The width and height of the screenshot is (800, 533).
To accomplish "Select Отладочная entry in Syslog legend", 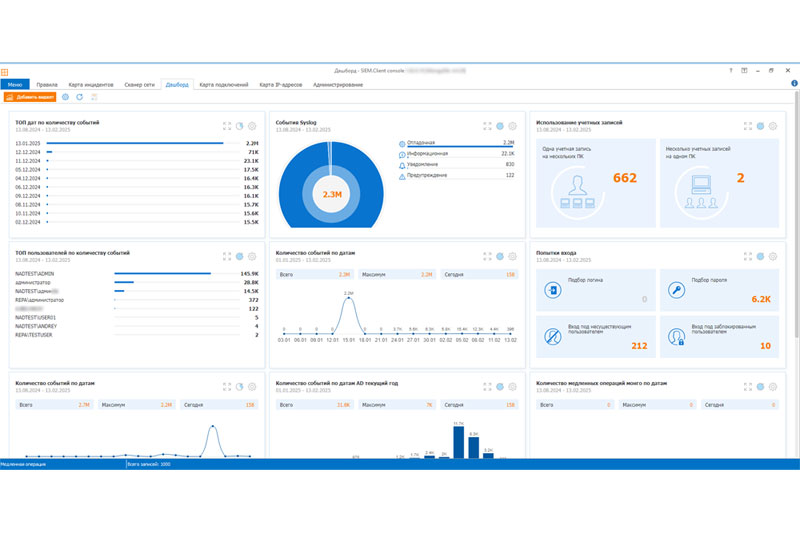I will (456, 143).
